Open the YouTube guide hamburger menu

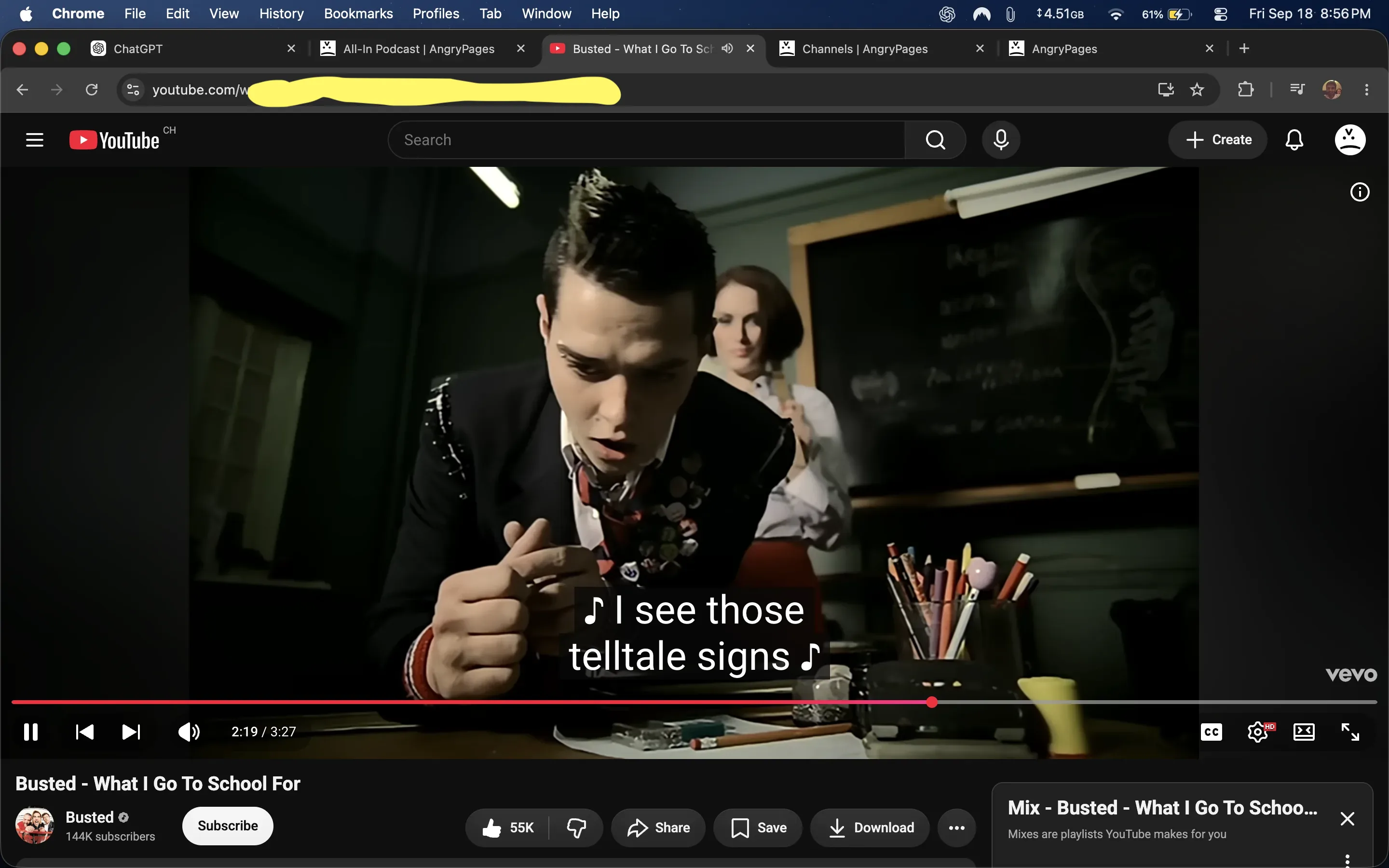tap(35, 139)
